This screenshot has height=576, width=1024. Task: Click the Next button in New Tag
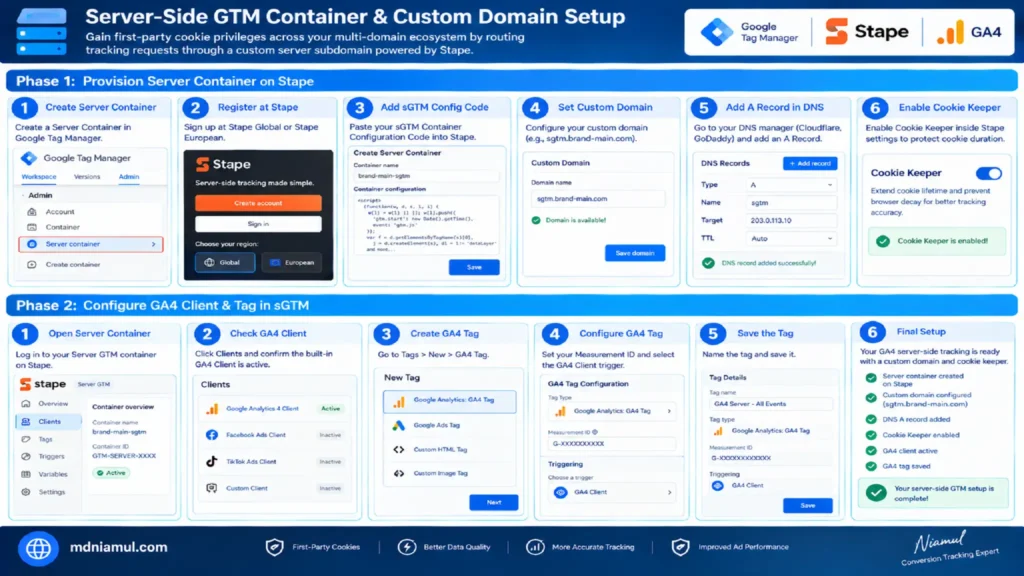494,502
